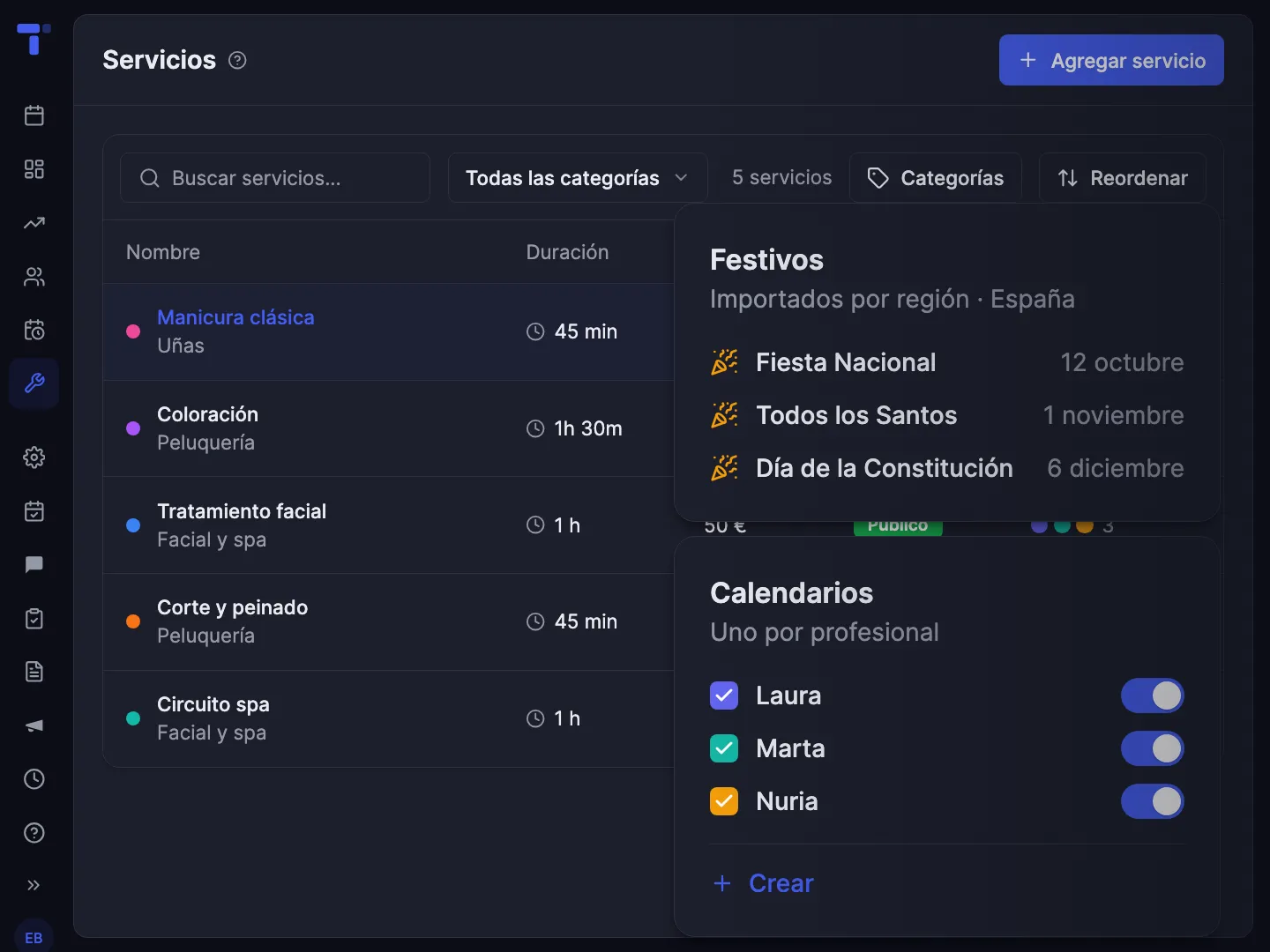Open the clients people icon
This screenshot has height=952, width=1270.
(34, 277)
